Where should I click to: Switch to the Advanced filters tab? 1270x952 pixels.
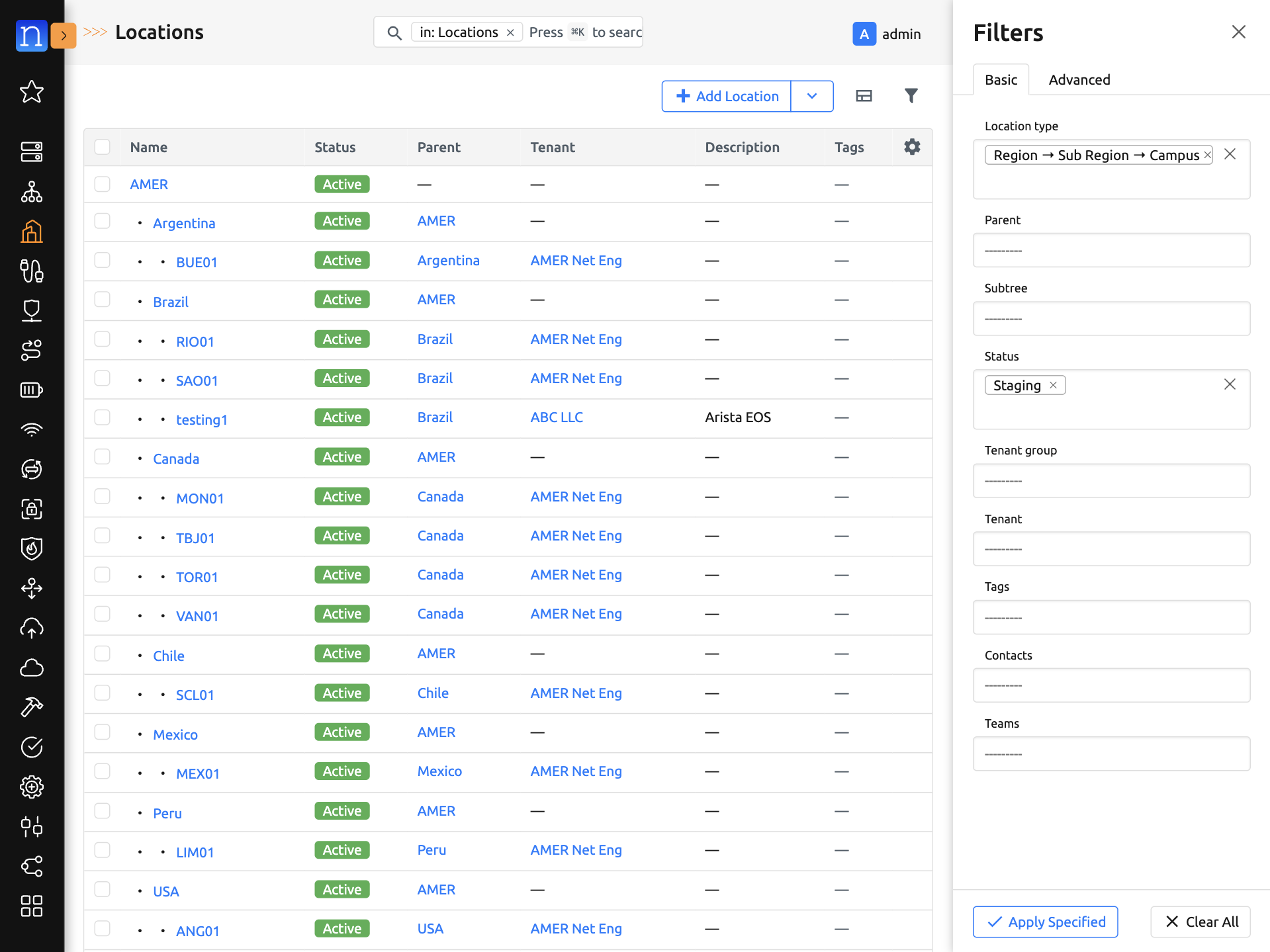point(1079,79)
